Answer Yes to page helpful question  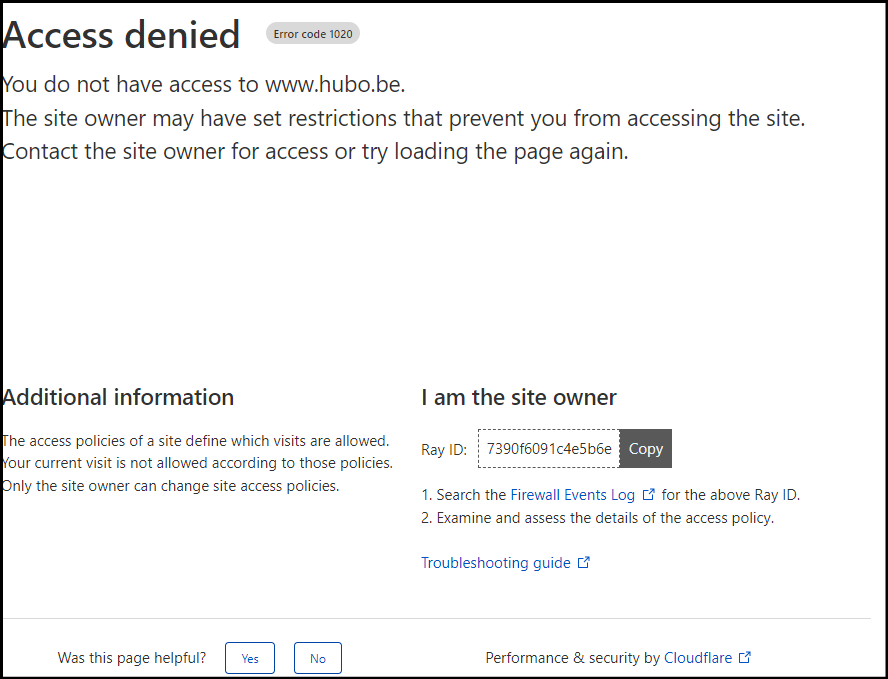(x=250, y=658)
